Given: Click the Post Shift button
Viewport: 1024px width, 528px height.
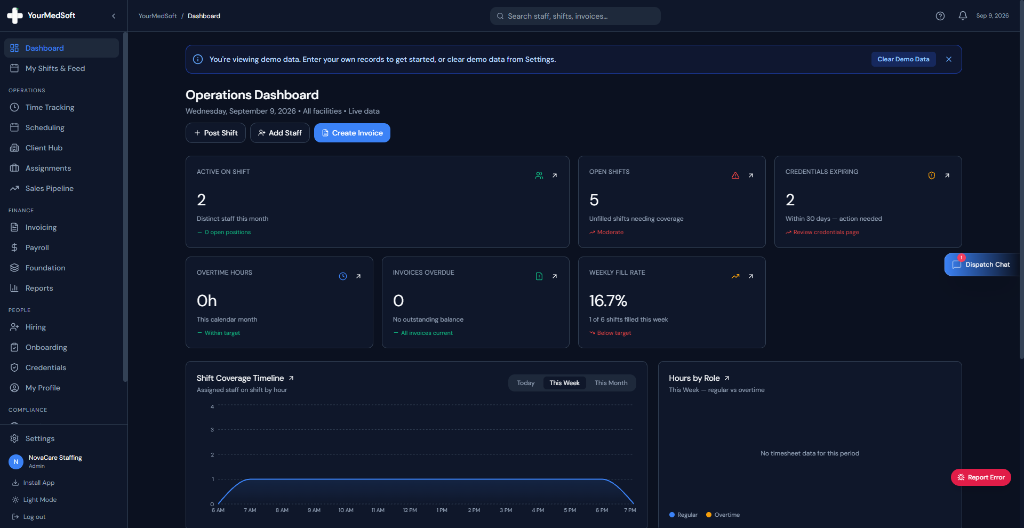Looking at the screenshot, I should (x=216, y=133).
